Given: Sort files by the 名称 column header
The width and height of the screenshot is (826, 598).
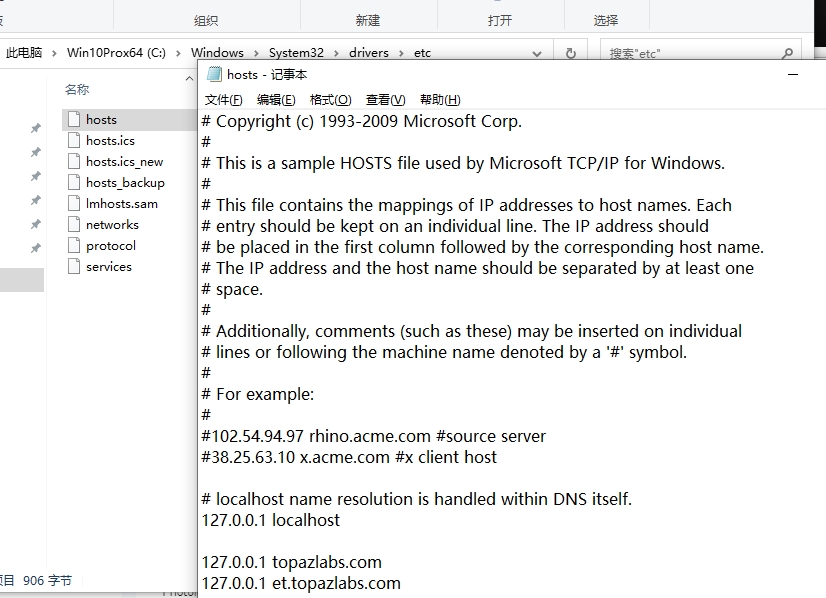Looking at the screenshot, I should coord(77,90).
